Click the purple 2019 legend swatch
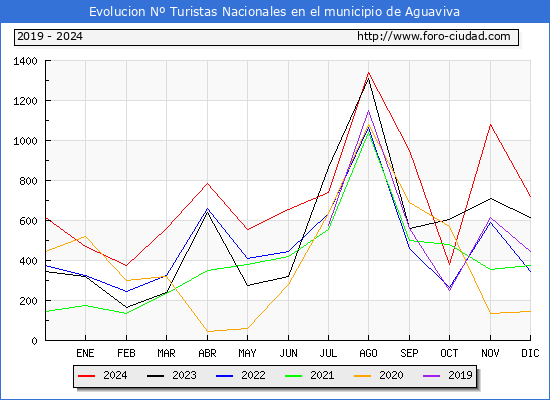Screen dimensions: 550x400 432,376
